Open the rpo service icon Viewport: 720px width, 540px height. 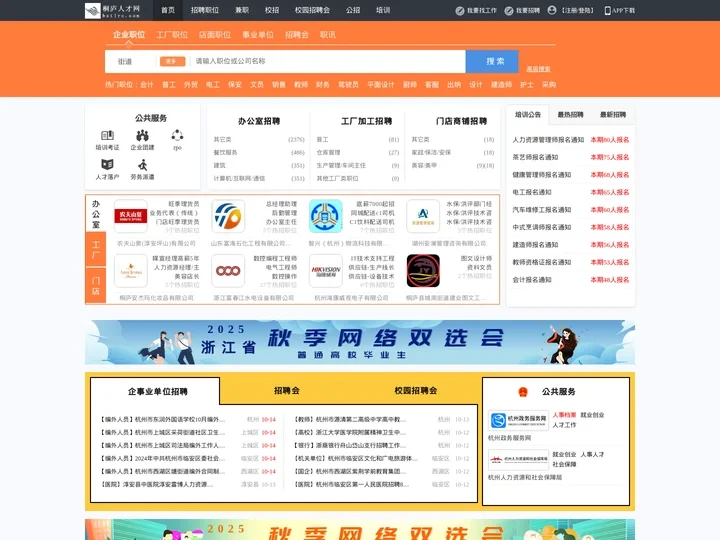coord(177,135)
